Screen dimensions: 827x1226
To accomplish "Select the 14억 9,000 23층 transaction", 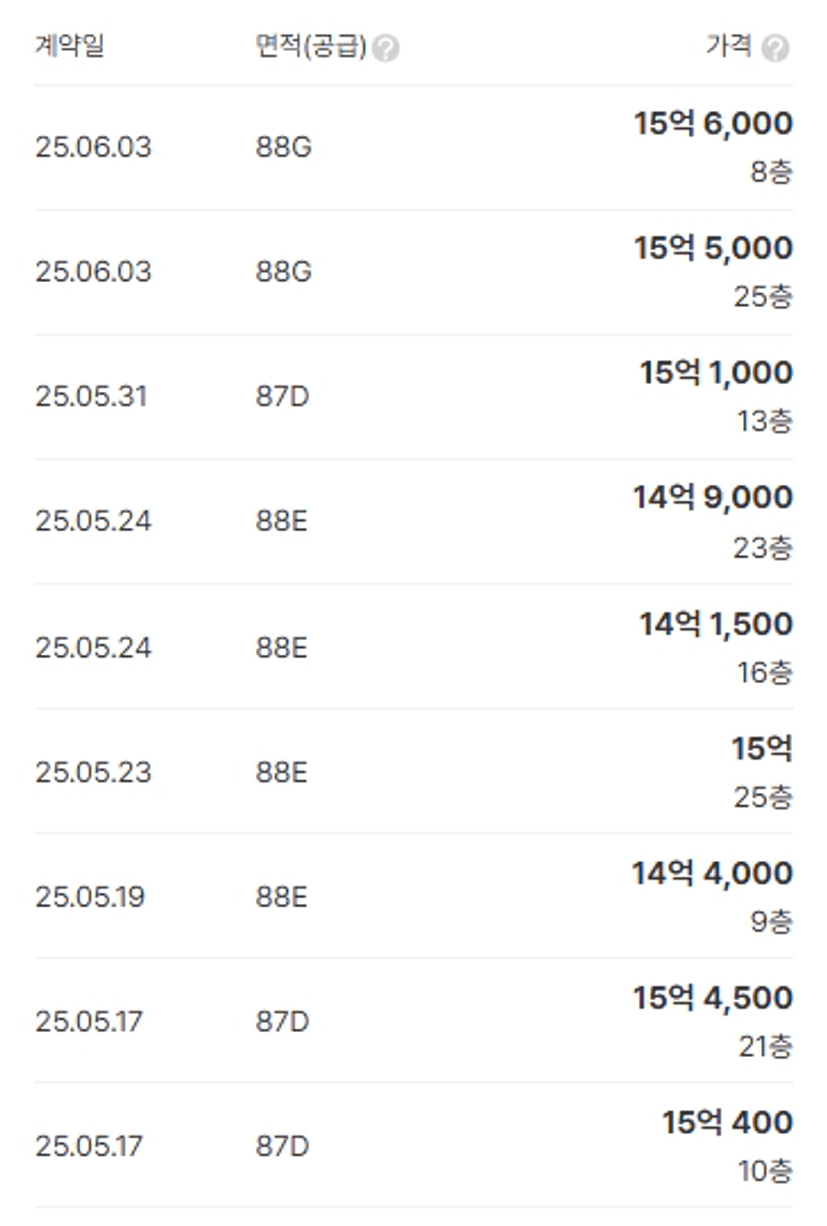I will pyautogui.click(x=414, y=522).
